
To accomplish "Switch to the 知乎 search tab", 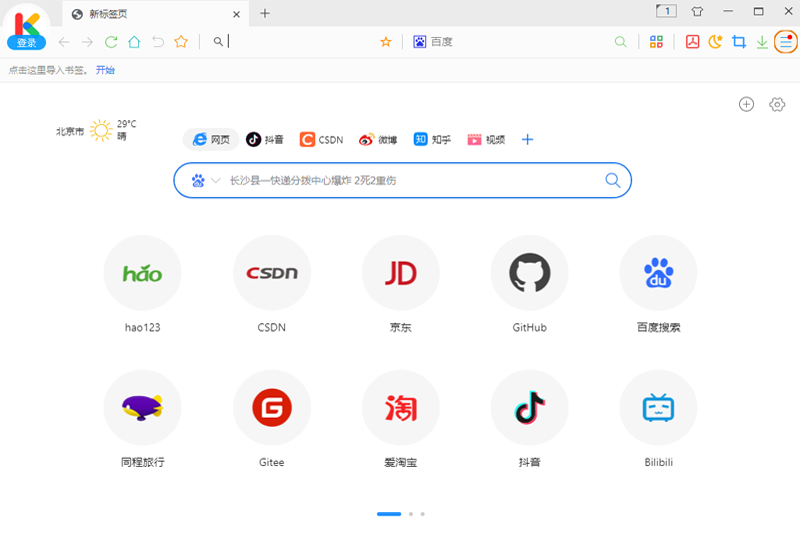I will (x=434, y=140).
